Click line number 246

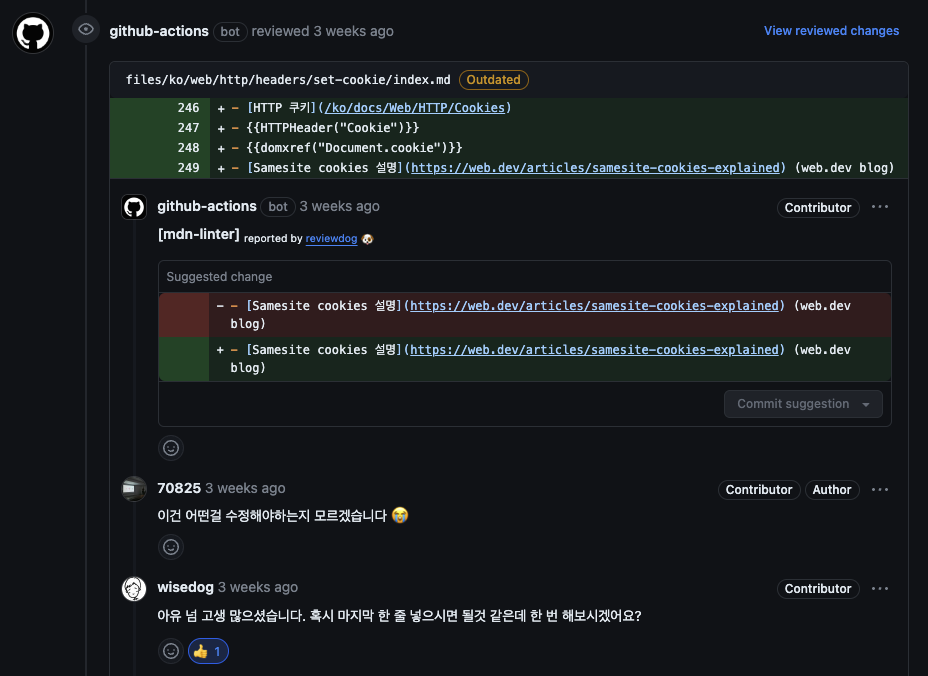(x=188, y=108)
